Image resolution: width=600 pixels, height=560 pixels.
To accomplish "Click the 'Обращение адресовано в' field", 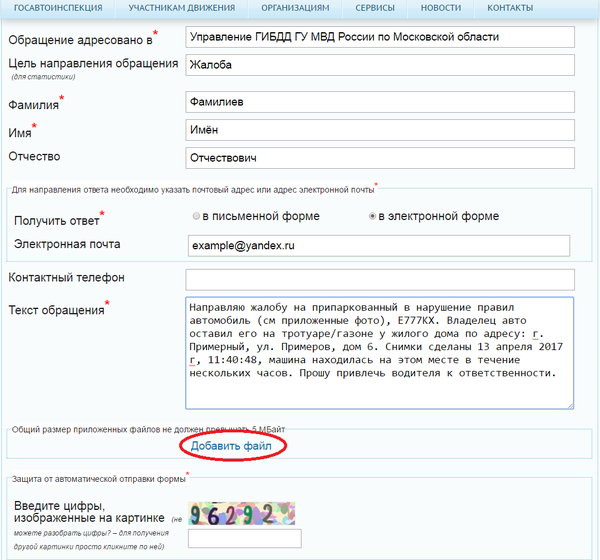I will (380, 37).
